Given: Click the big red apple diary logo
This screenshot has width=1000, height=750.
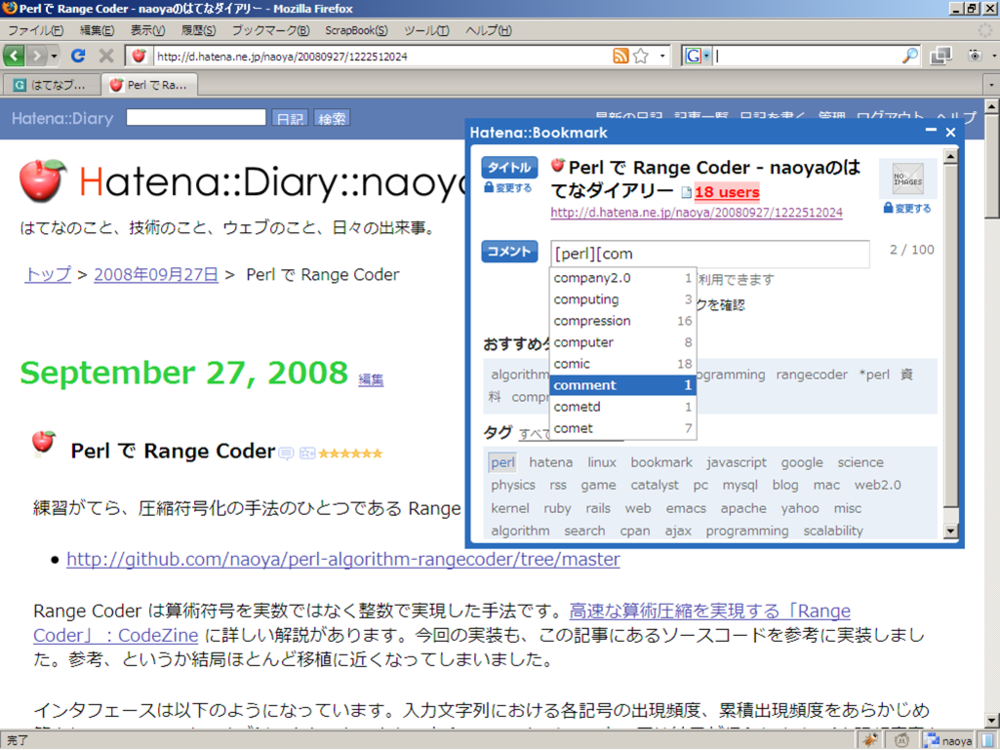Looking at the screenshot, I should (x=43, y=180).
